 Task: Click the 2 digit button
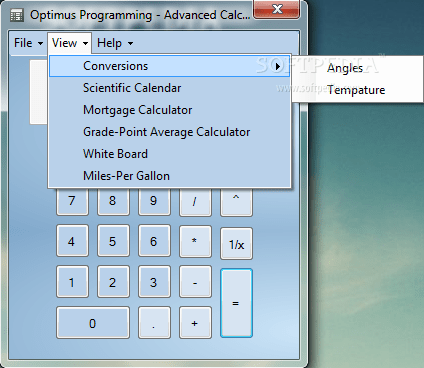(113, 282)
